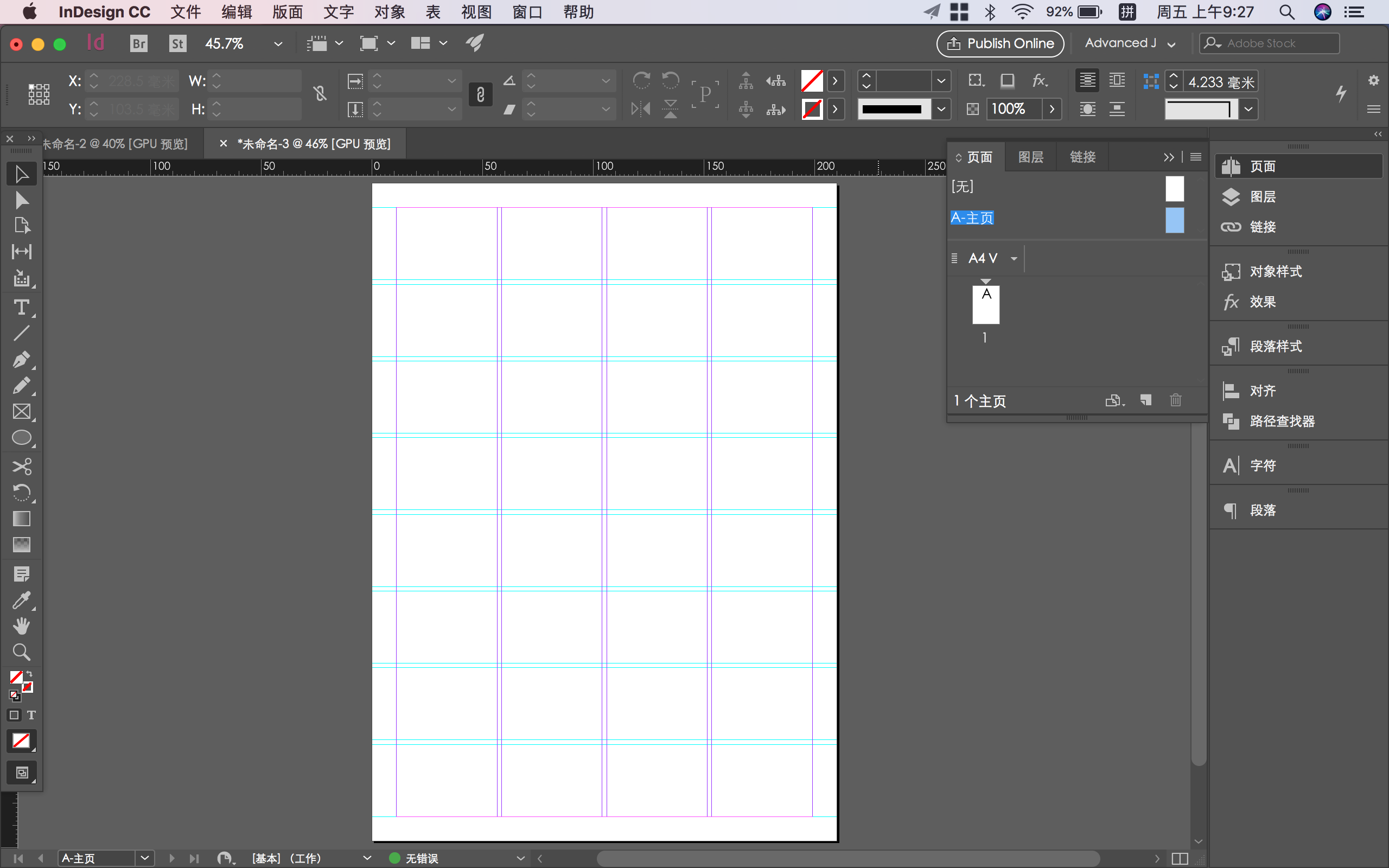Toggle formatting affects text button

(31, 714)
